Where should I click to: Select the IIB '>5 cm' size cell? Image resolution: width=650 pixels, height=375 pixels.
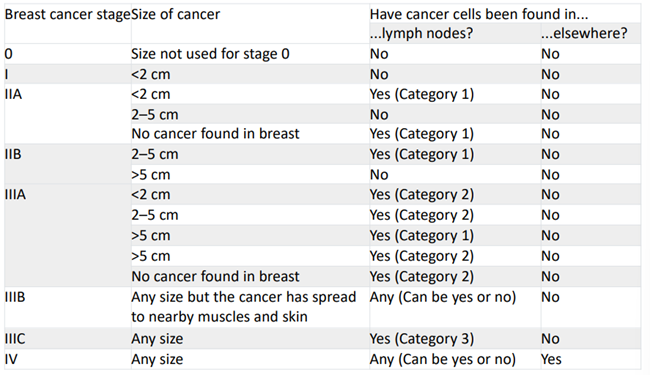pos(151,175)
